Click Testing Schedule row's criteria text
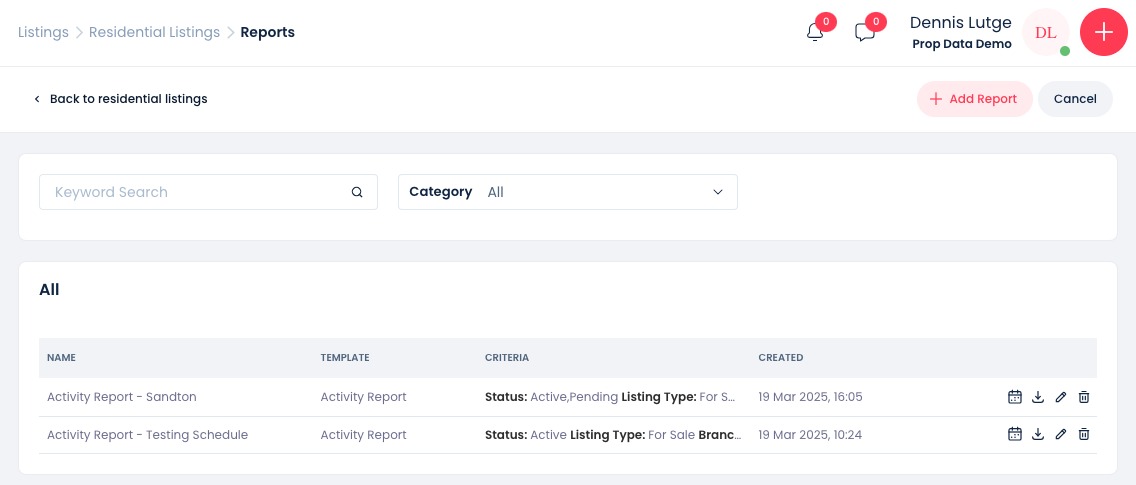The height and width of the screenshot is (485, 1136). coord(613,434)
